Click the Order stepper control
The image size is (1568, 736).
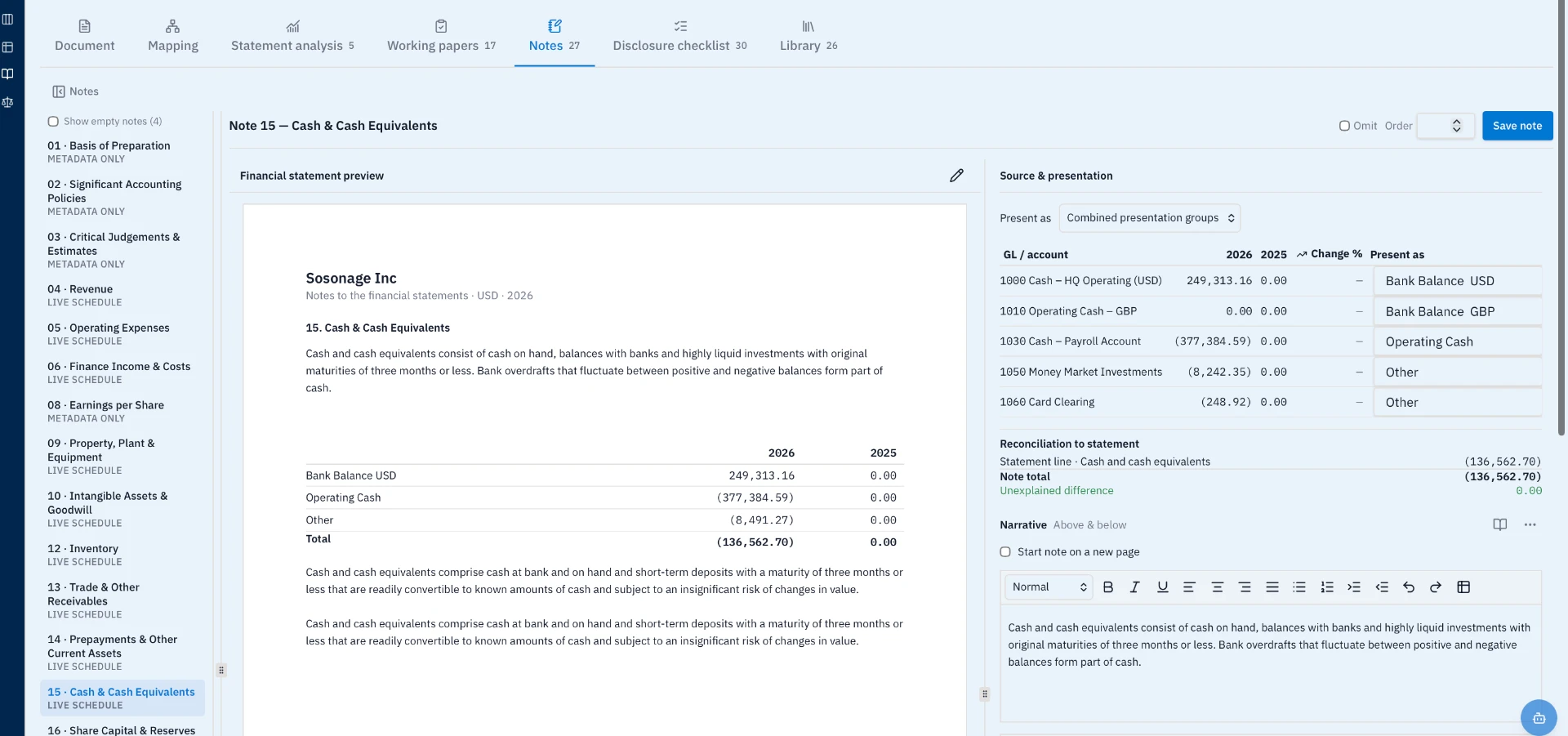pyautogui.click(x=1456, y=126)
